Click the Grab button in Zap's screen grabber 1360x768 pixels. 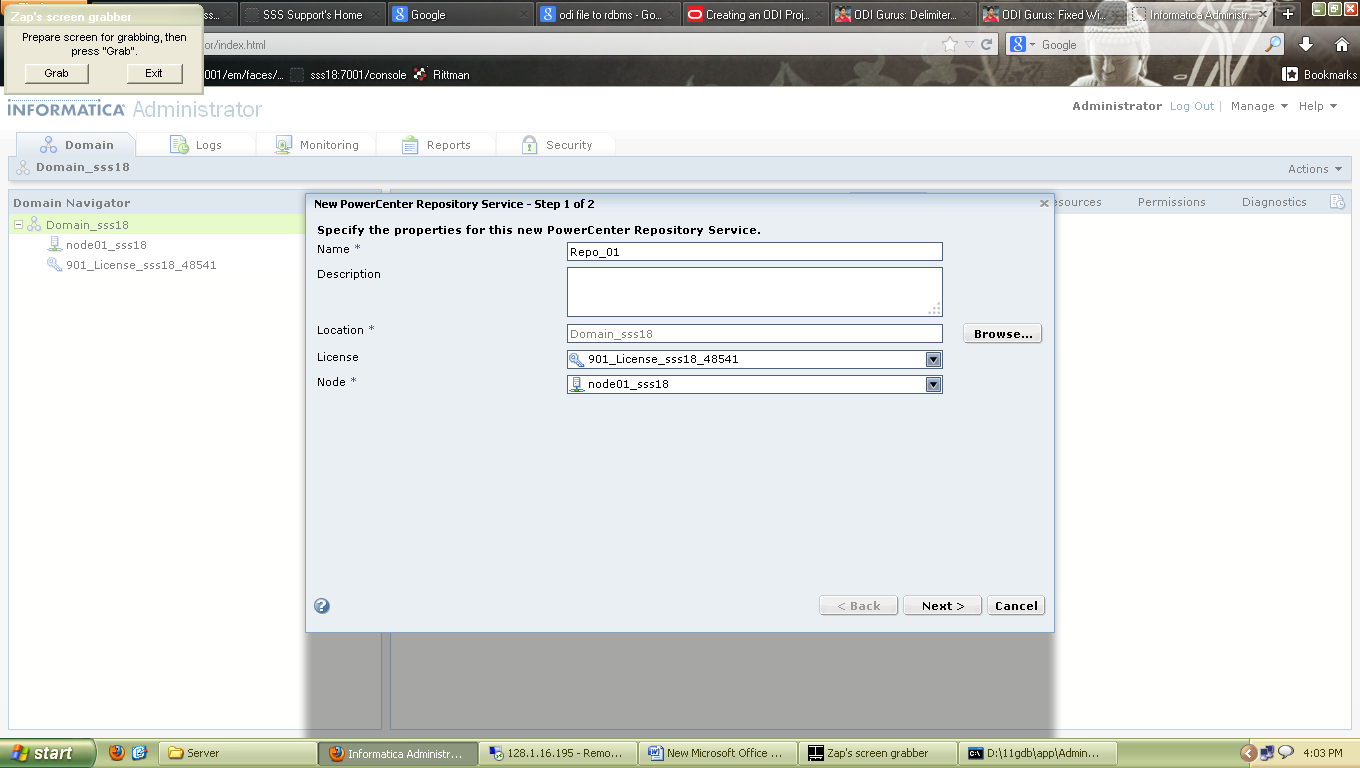(56, 73)
